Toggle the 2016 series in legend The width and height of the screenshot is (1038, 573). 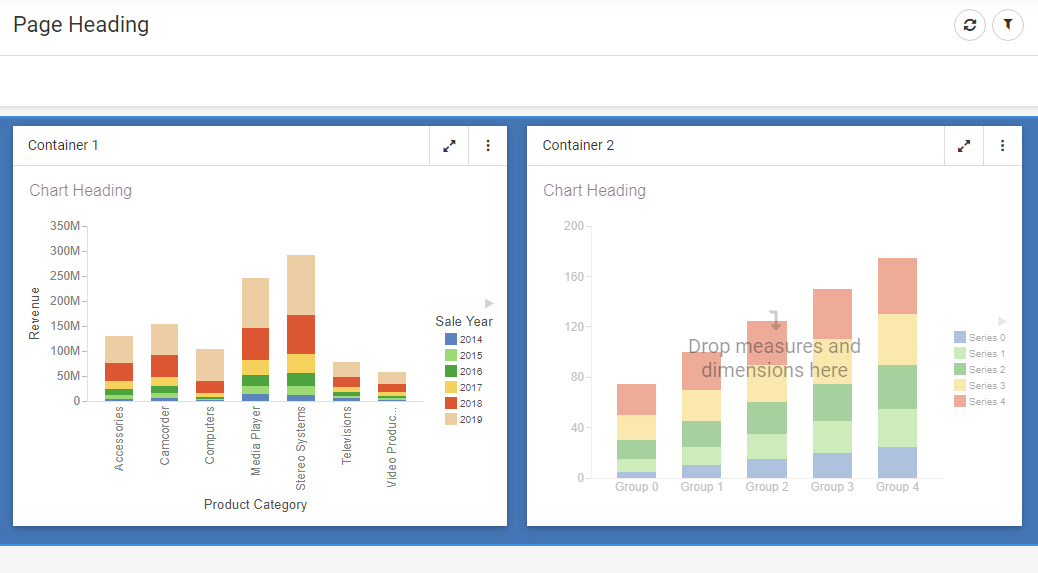click(470, 372)
